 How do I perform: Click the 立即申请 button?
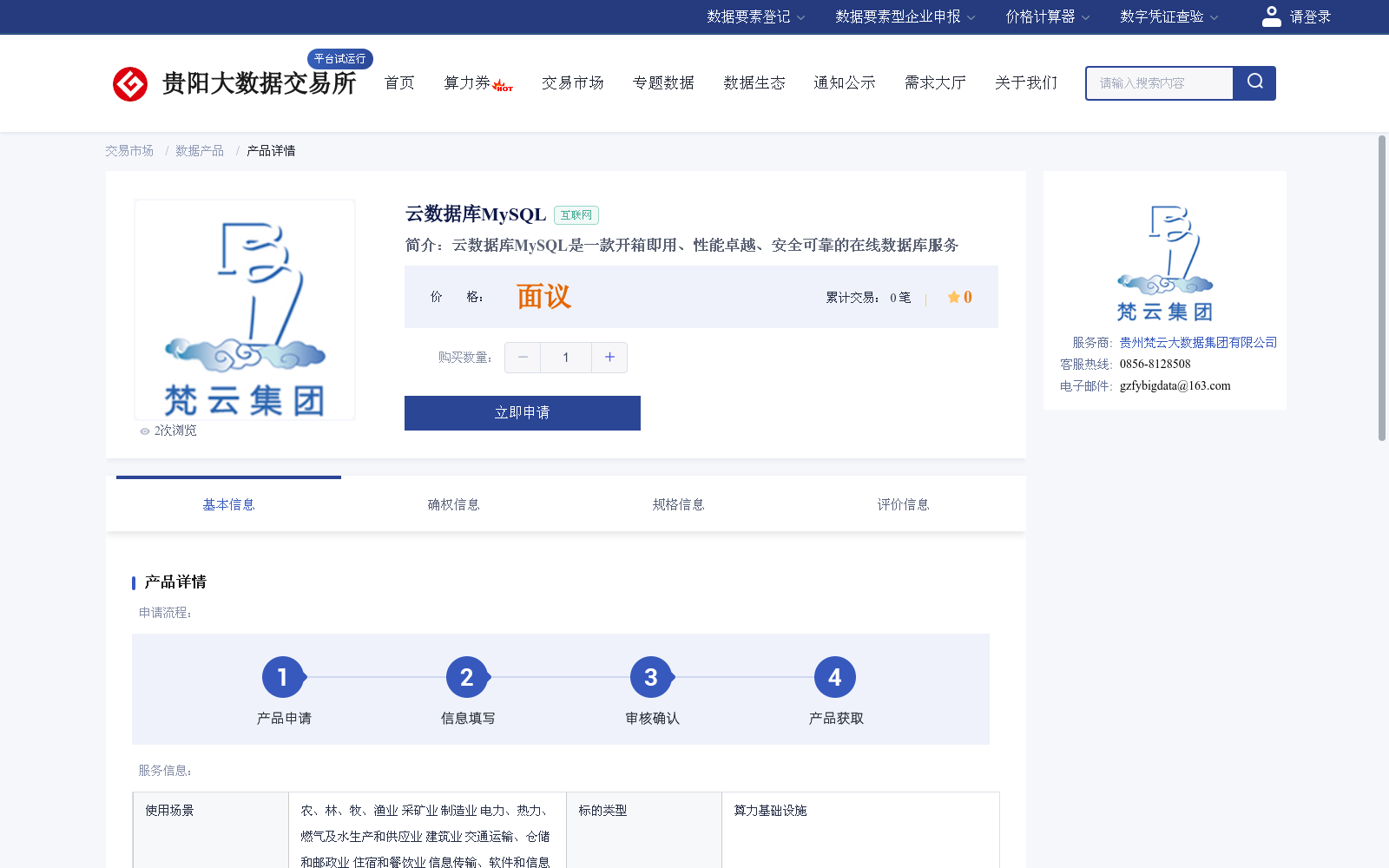[x=523, y=413]
